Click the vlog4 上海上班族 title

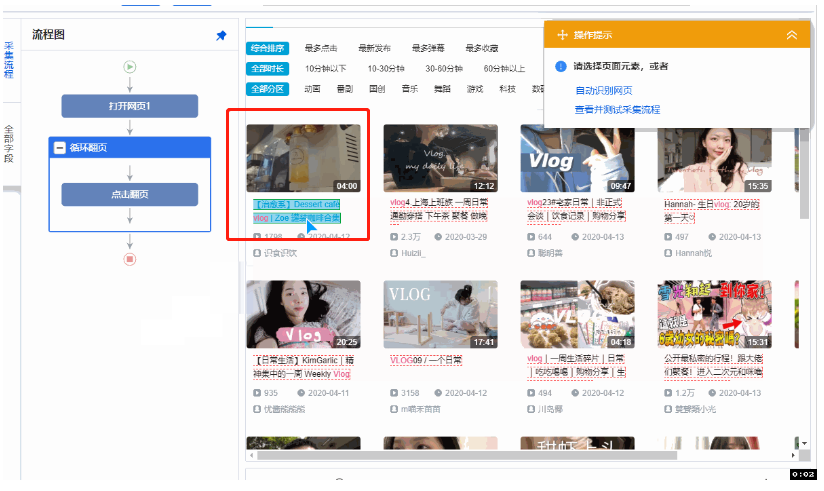[x=439, y=209]
